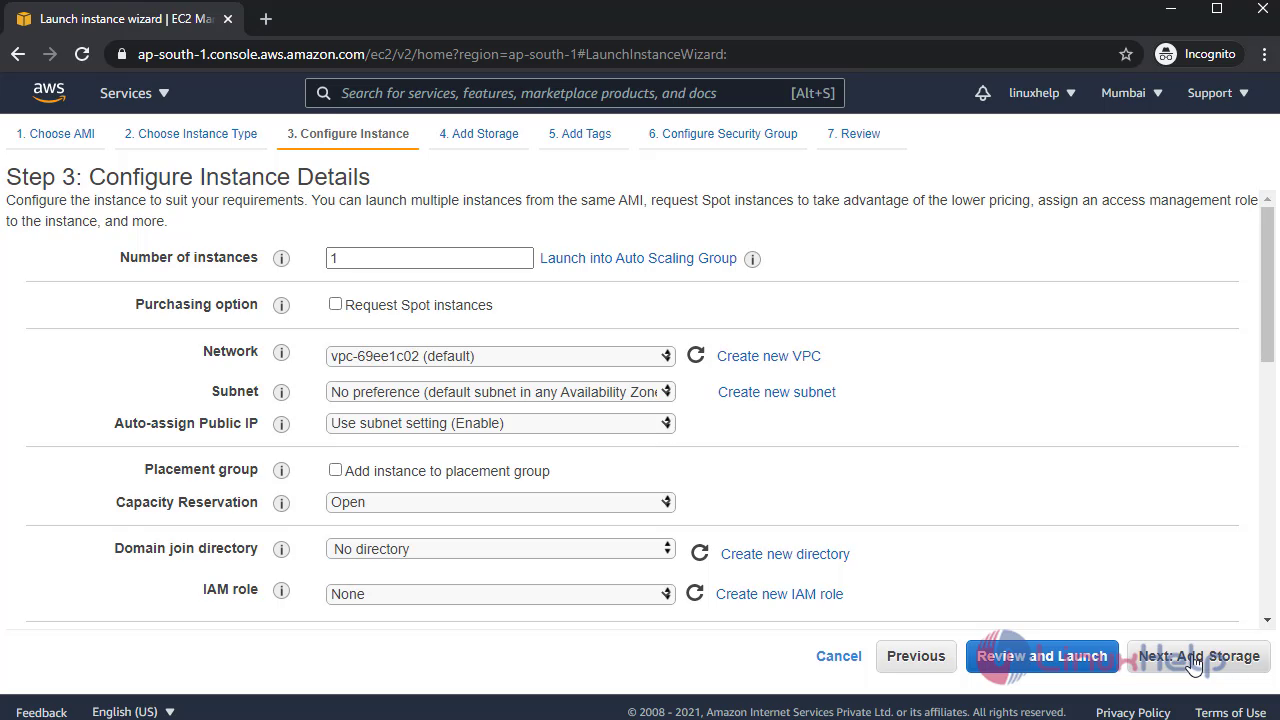Viewport: 1280px width, 720px height.
Task: Click info icon next to Subnet
Action: 282,392
